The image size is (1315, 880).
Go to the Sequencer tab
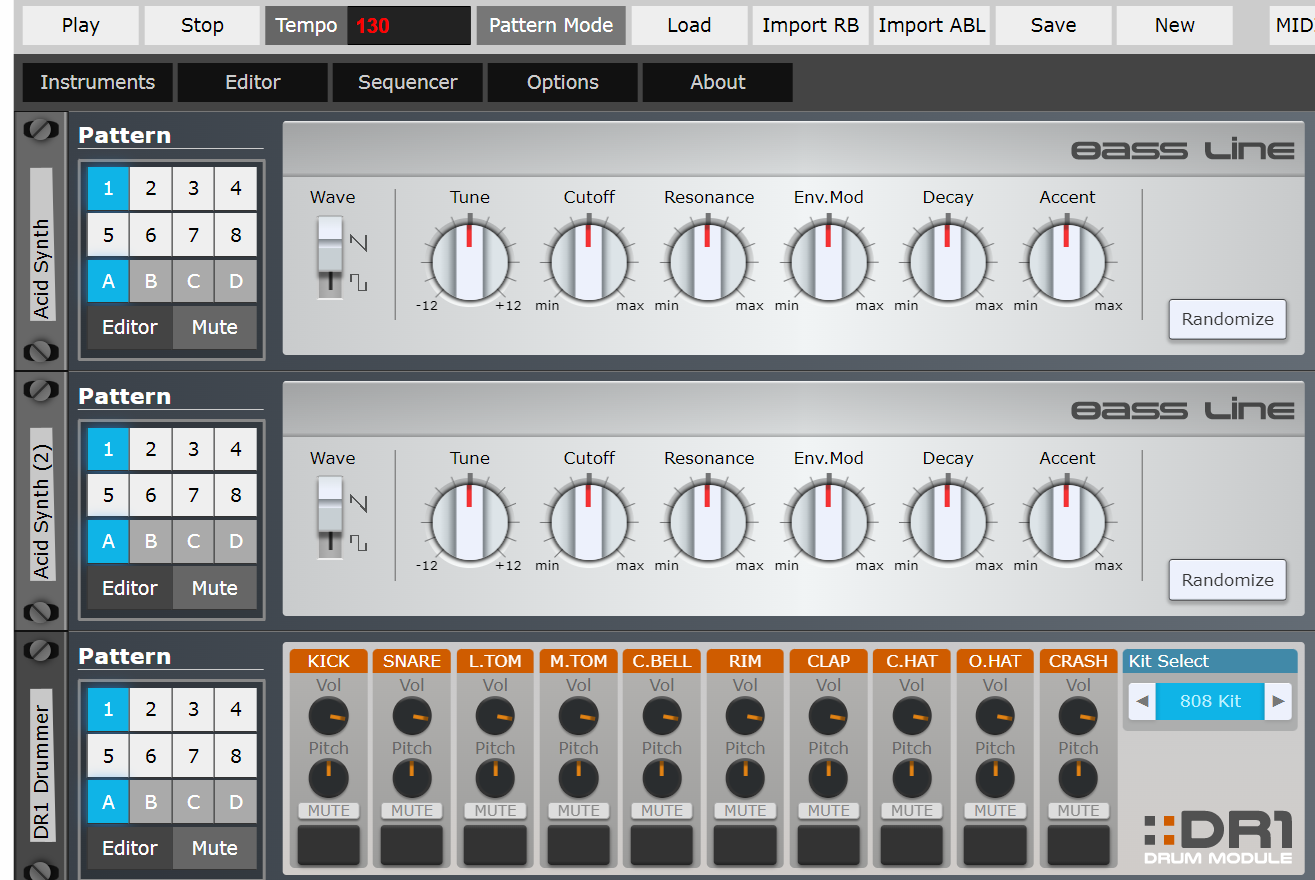point(408,83)
